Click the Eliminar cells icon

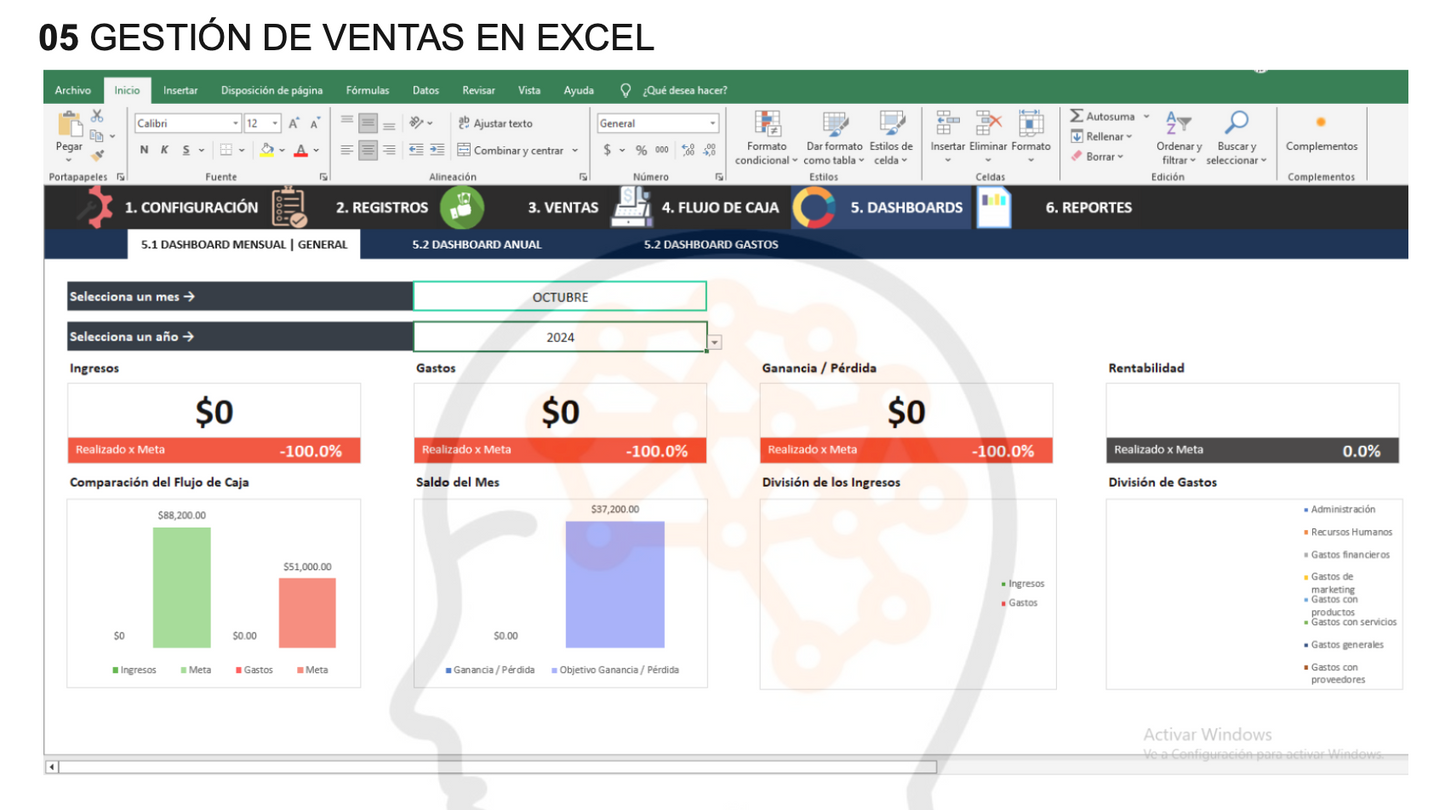(x=988, y=124)
